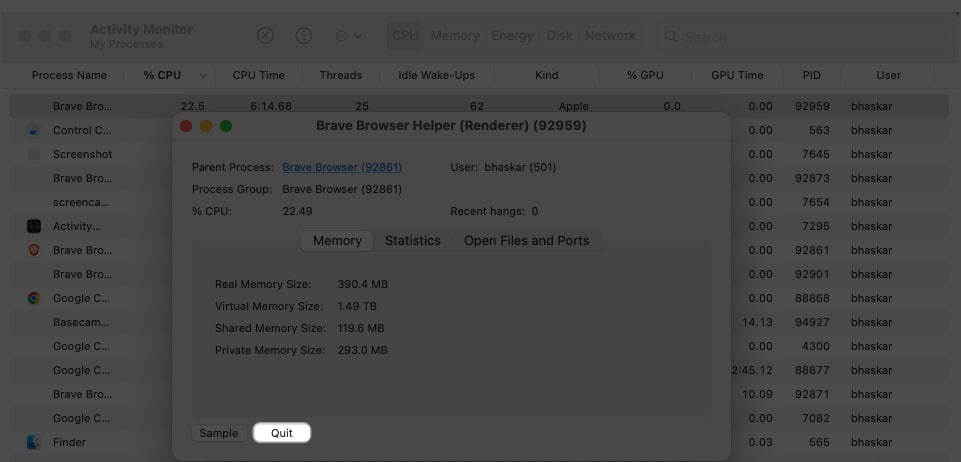The height and width of the screenshot is (462, 961).
Task: Click PID 7082 cell
Action: click(816, 418)
